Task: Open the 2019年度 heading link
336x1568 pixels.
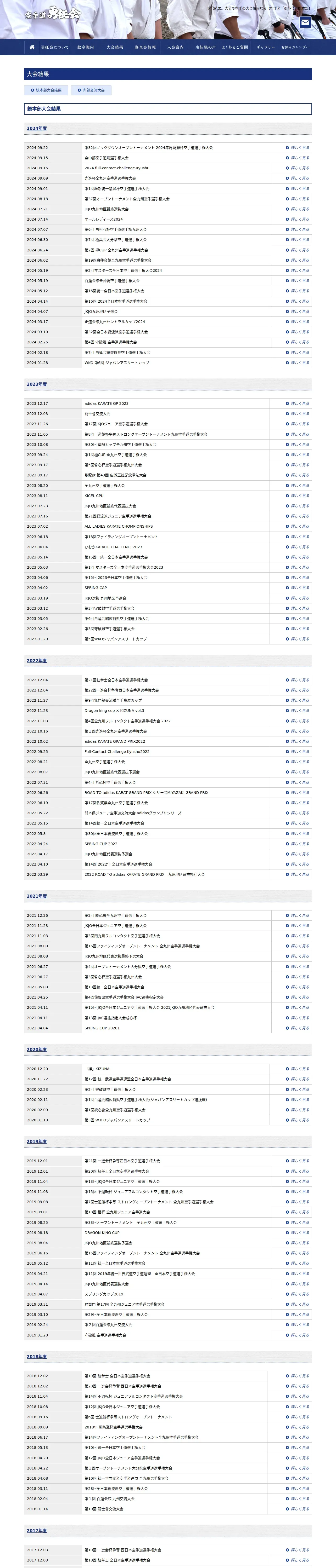Action: pyautogui.click(x=37, y=1141)
